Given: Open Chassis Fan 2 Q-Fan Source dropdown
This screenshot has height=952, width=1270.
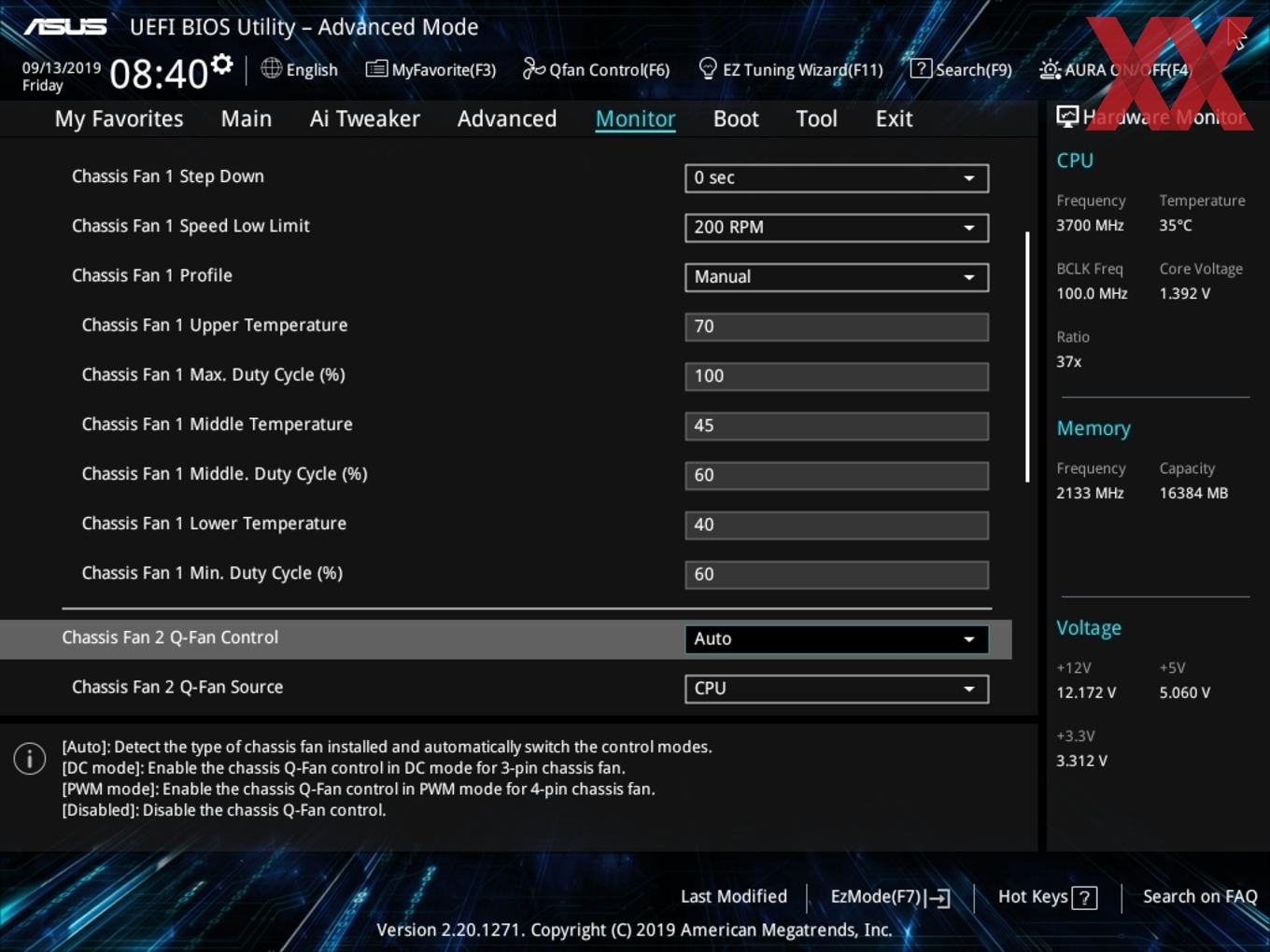Looking at the screenshot, I should point(837,689).
